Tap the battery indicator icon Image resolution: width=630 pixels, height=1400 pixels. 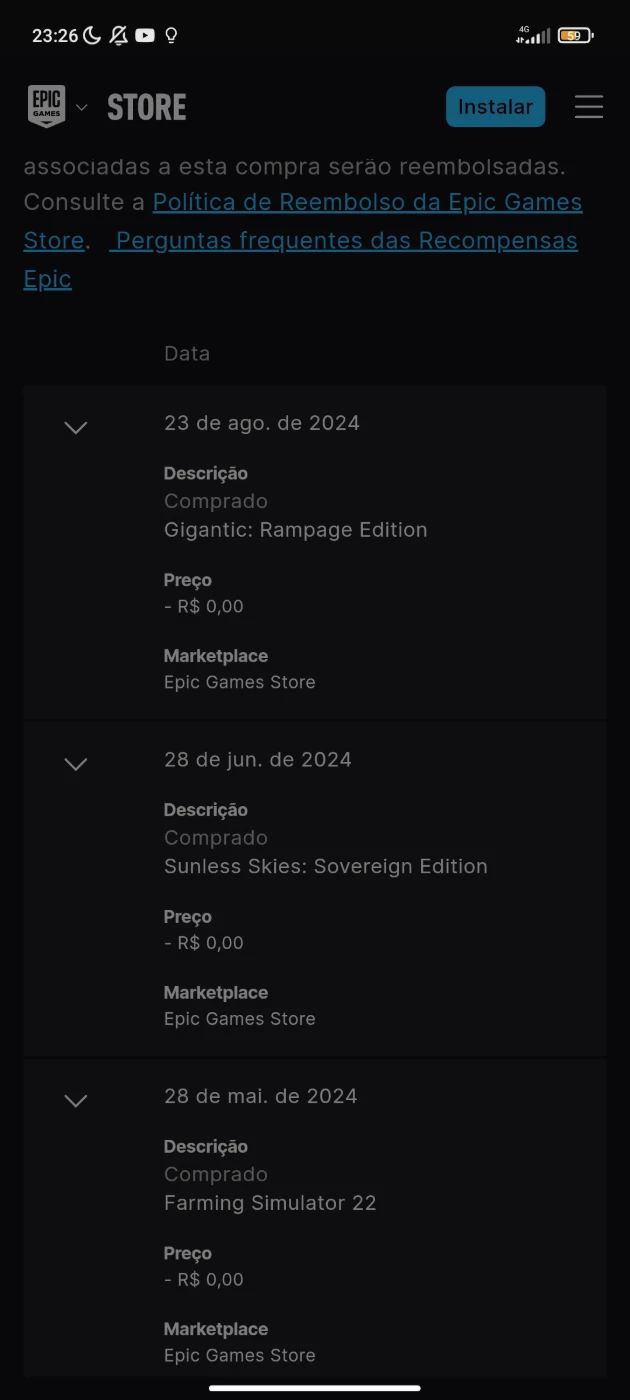click(575, 36)
